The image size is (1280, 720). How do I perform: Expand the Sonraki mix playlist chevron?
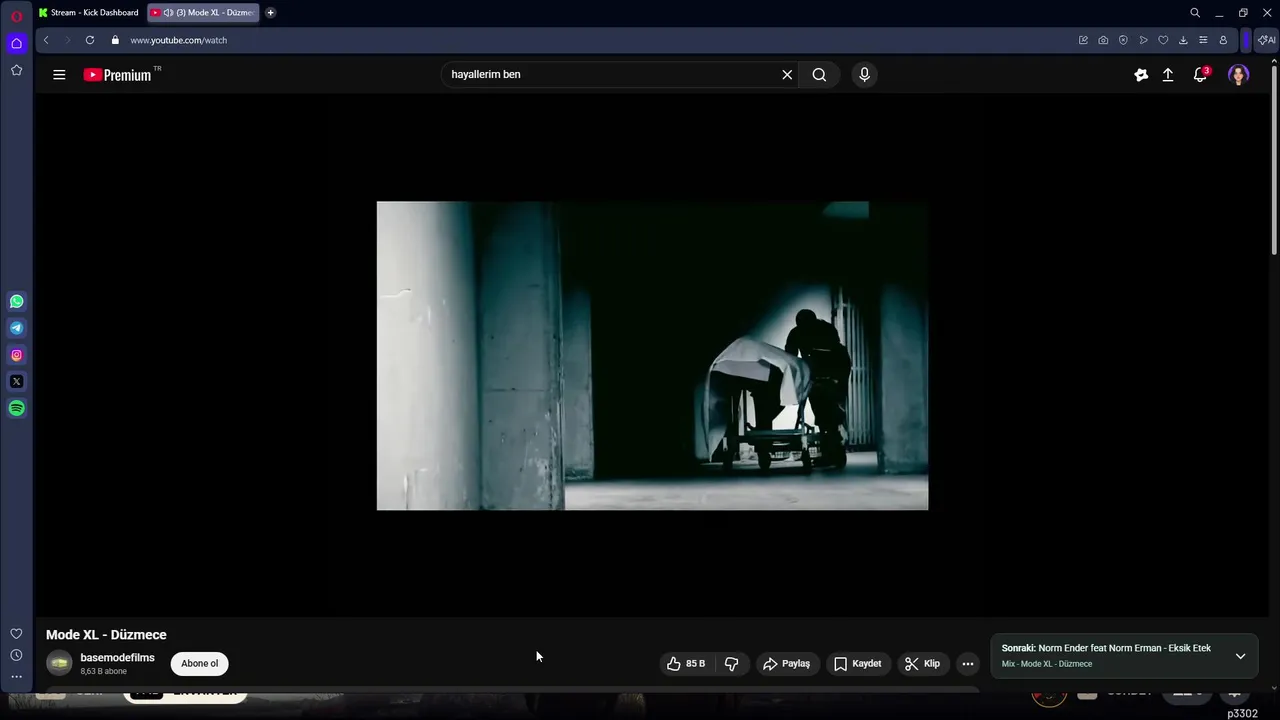pyautogui.click(x=1240, y=656)
